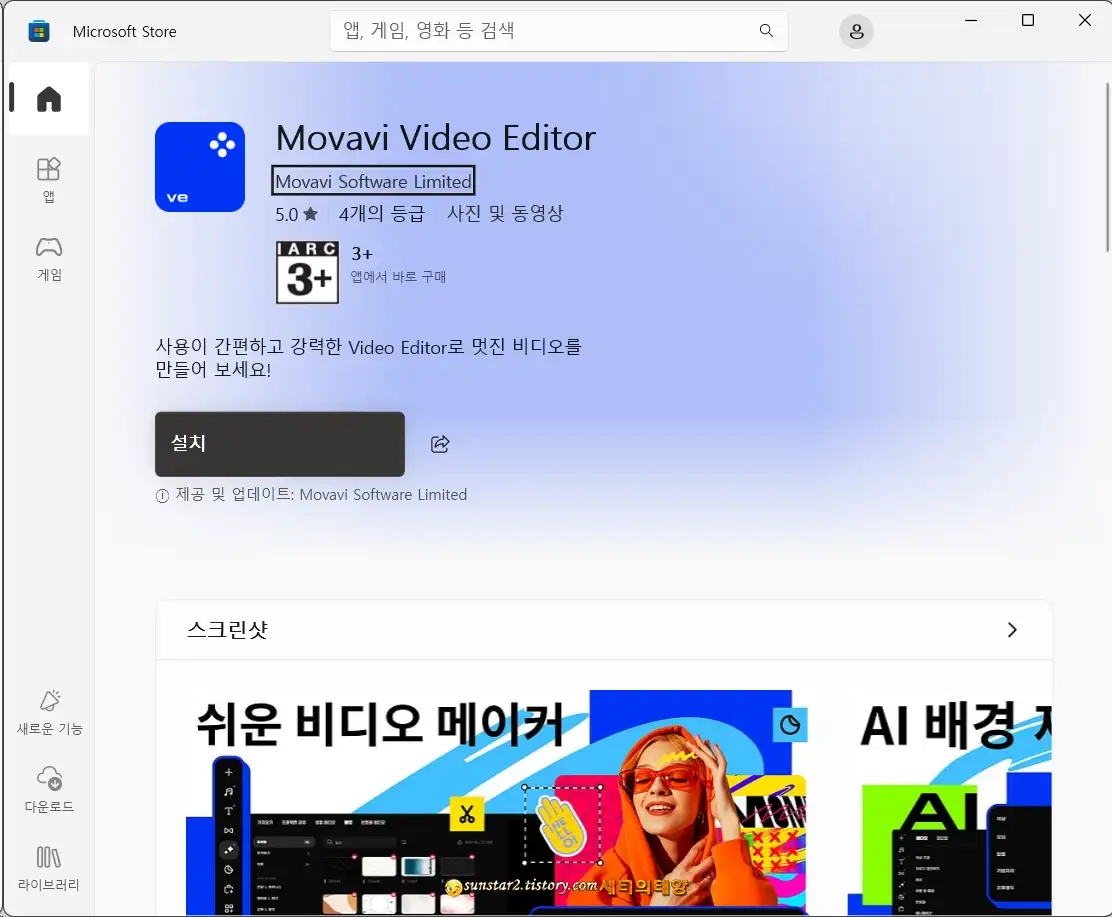Open the account profile icon

click(856, 31)
